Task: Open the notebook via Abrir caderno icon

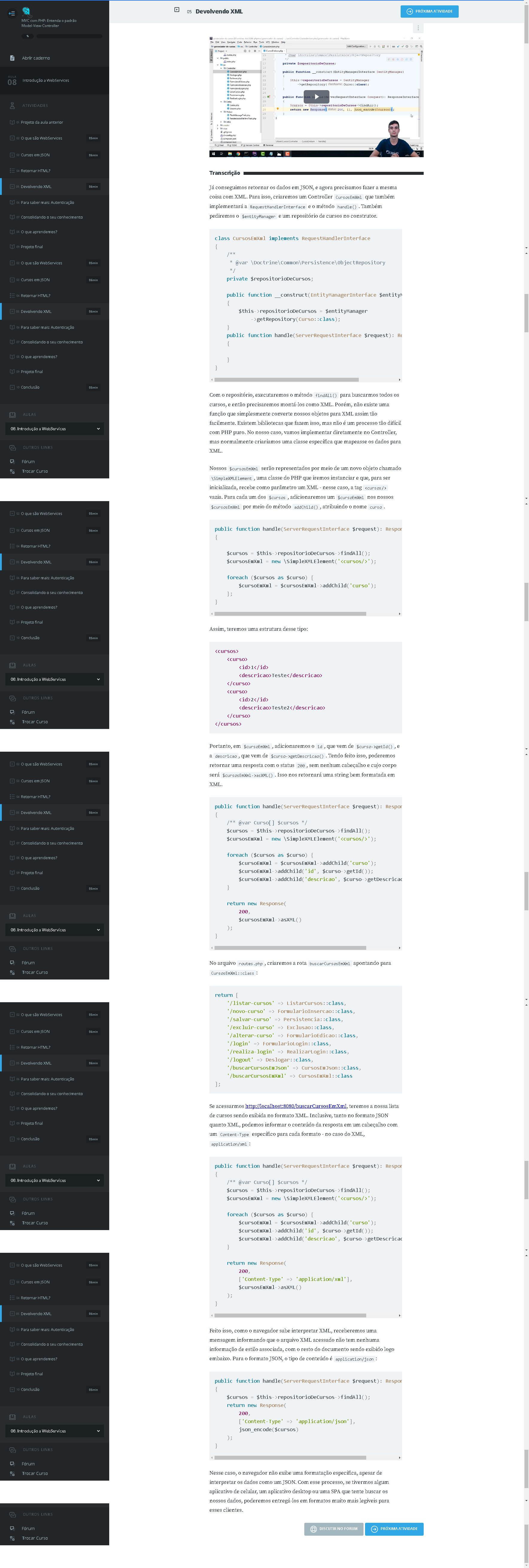Action: (12, 58)
